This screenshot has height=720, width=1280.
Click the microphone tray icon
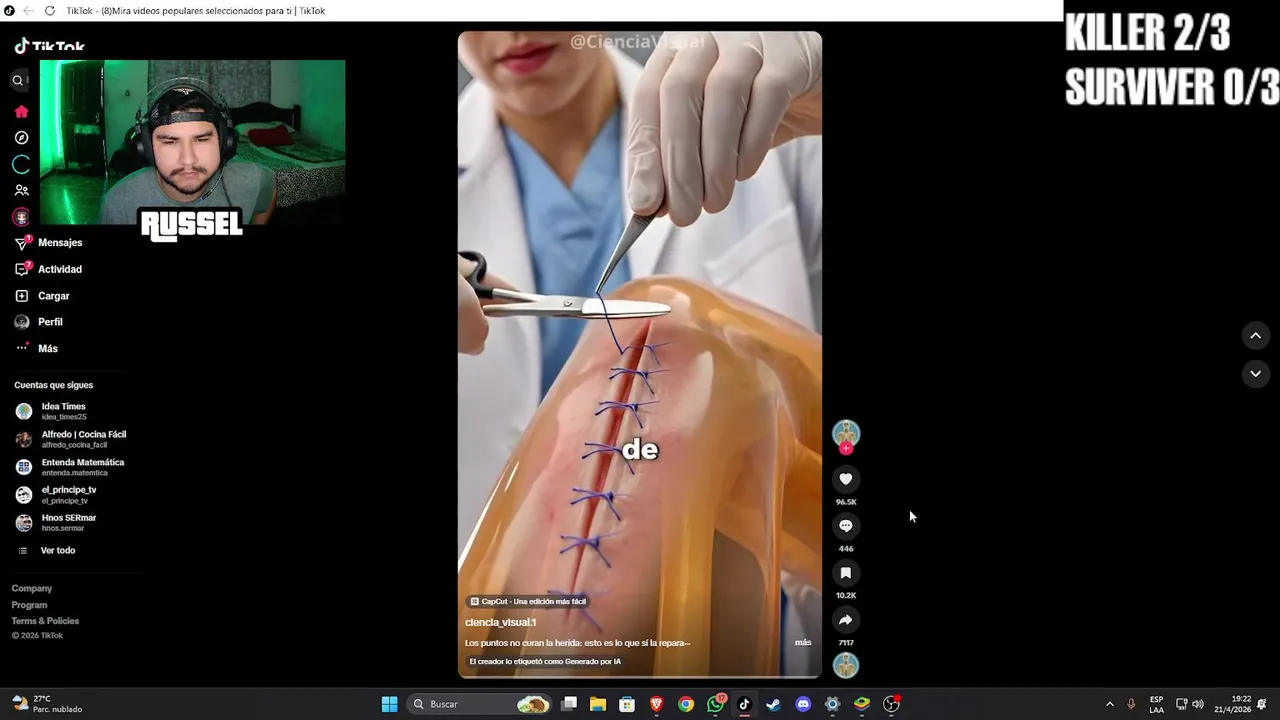[1131, 704]
